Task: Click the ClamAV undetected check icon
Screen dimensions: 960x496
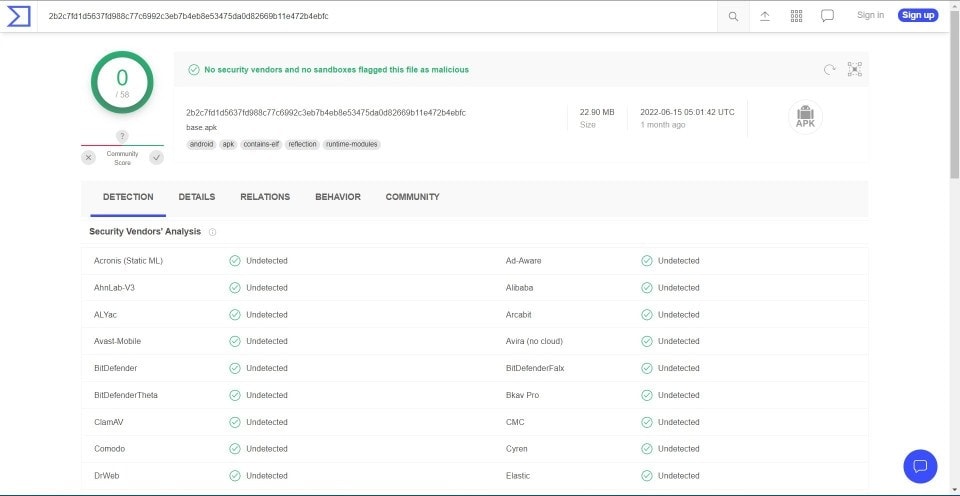Action: [234, 422]
